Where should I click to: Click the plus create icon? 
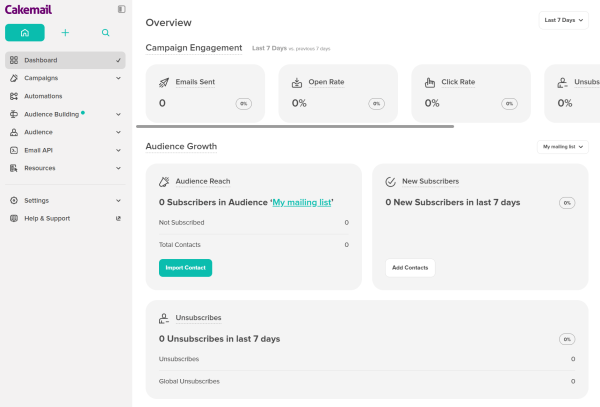(65, 33)
